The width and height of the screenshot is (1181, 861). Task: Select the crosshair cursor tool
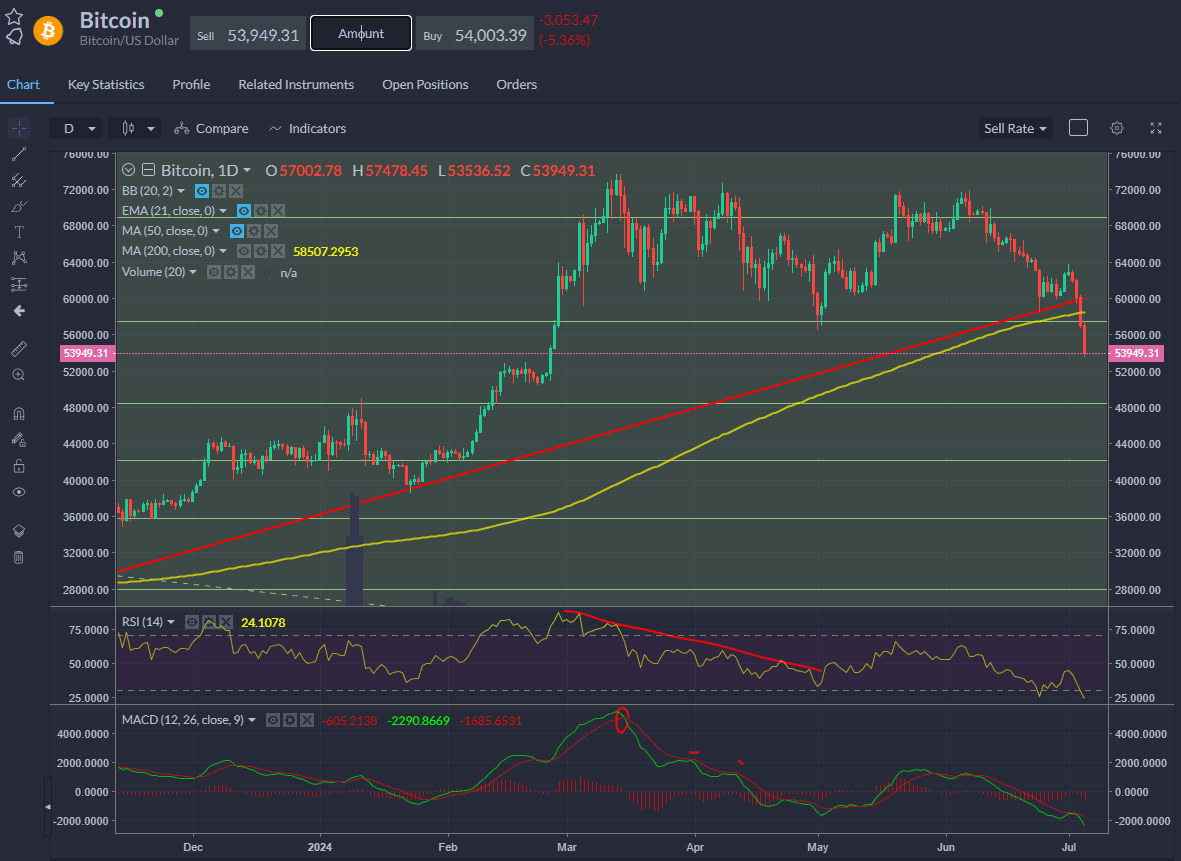click(19, 128)
